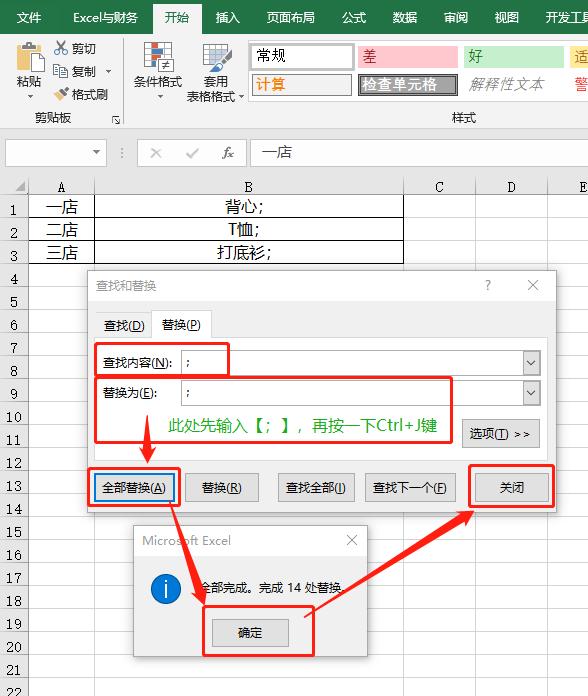Open the 文件 File tab
This screenshot has height=696, width=588.
(x=29, y=17)
